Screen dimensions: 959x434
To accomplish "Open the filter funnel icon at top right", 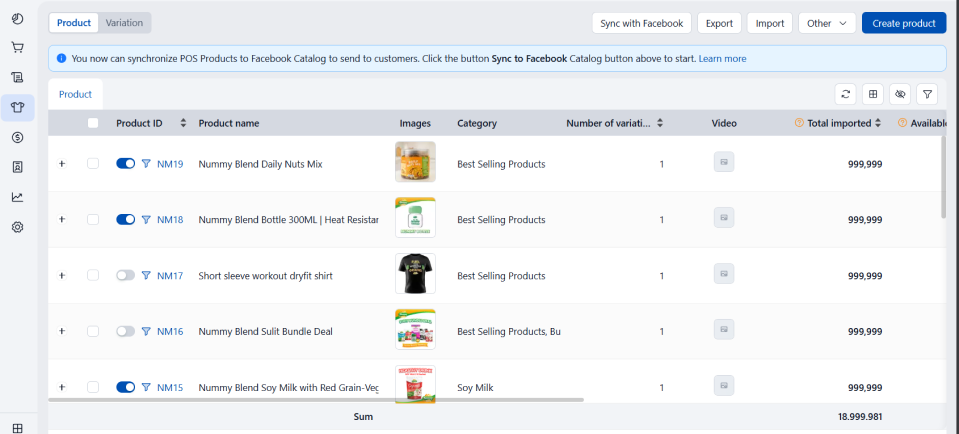I will pyautogui.click(x=928, y=94).
